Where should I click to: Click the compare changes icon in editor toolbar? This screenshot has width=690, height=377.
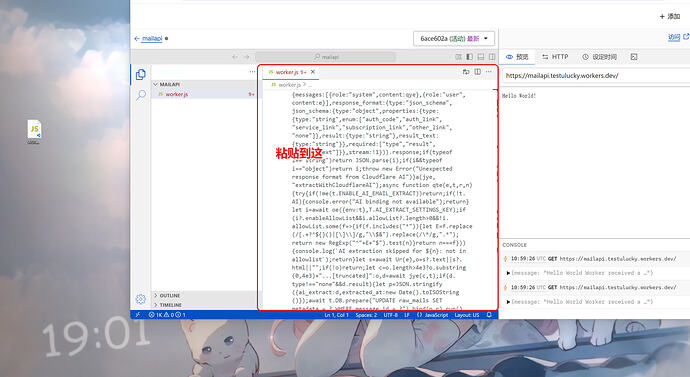466,72
